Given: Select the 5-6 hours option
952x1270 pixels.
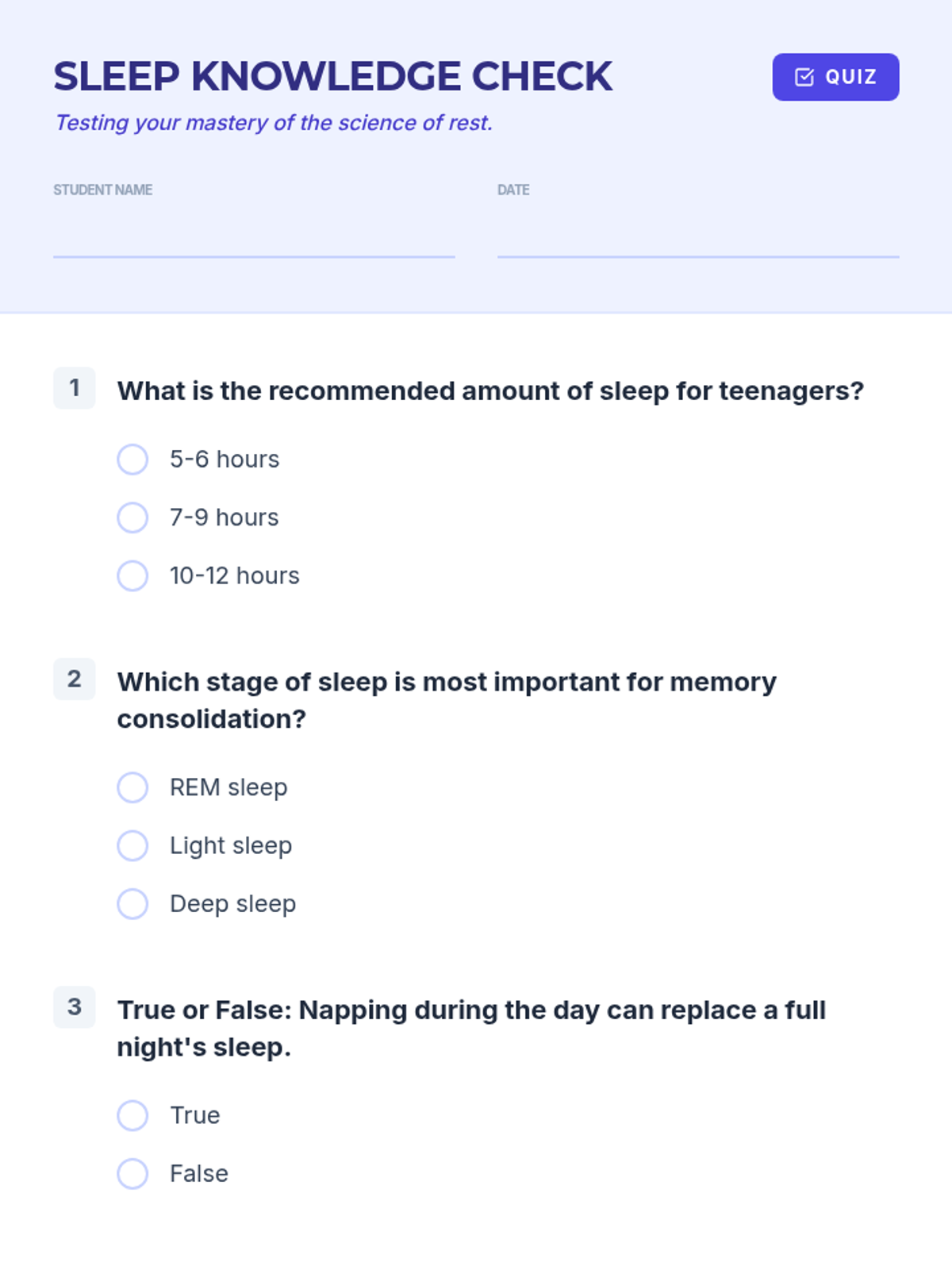Looking at the screenshot, I should click(132, 460).
